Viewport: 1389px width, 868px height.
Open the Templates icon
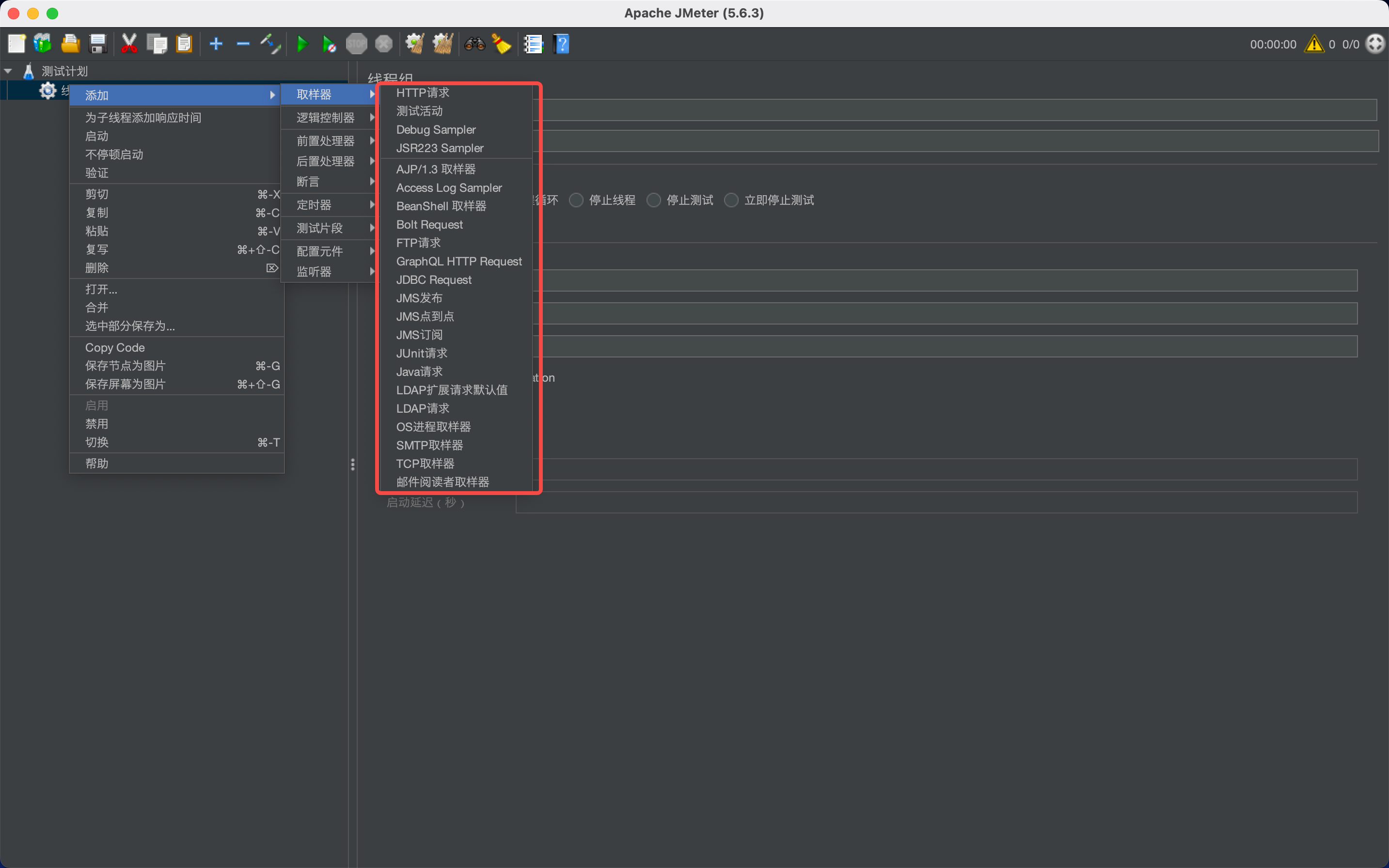coord(43,44)
